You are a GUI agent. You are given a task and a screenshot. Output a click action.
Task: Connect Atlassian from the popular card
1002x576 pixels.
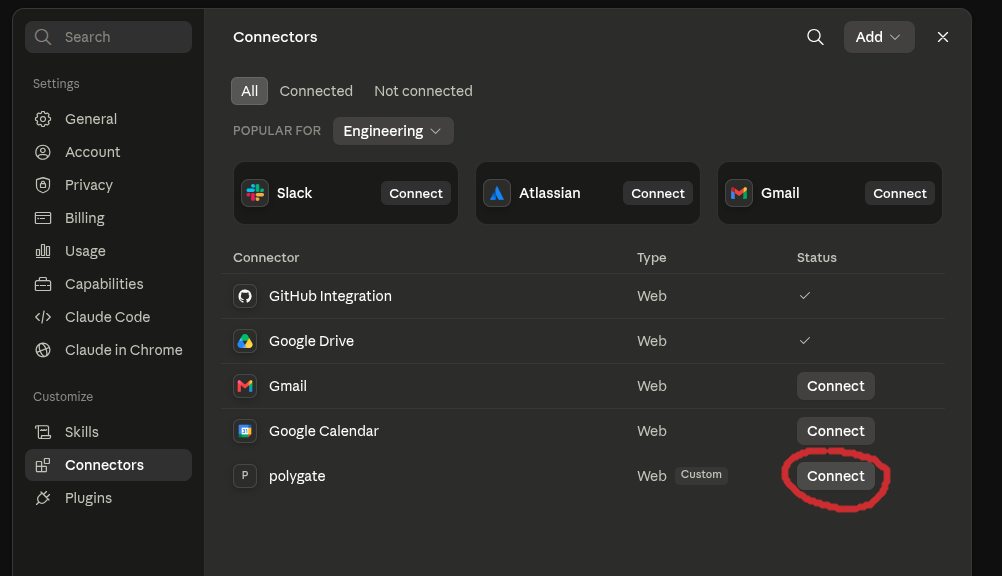(658, 193)
